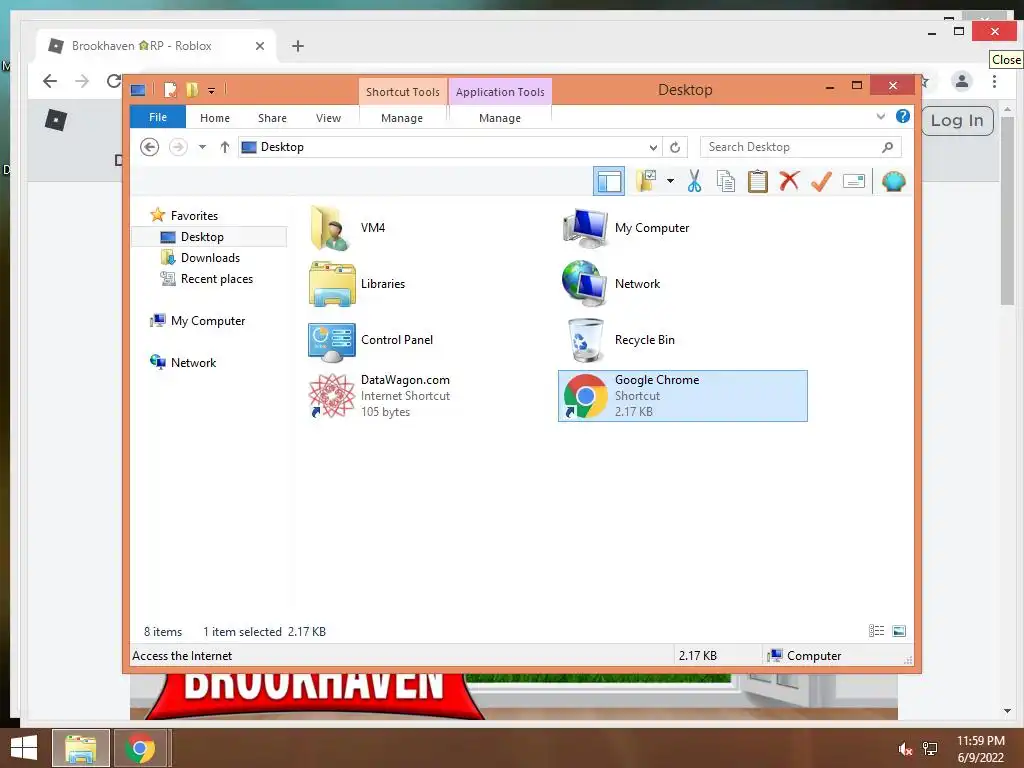Open Manage tab under Shortcut Tools
The height and width of the screenshot is (768, 1024).
coord(402,118)
